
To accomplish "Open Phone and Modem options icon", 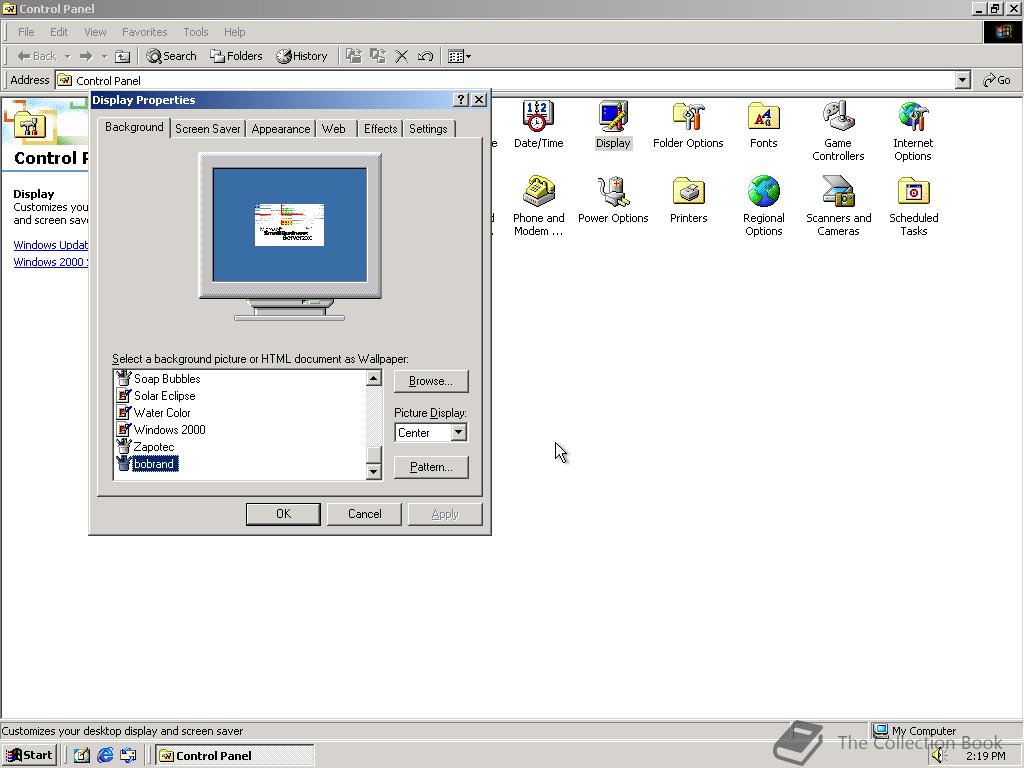I will [x=538, y=205].
